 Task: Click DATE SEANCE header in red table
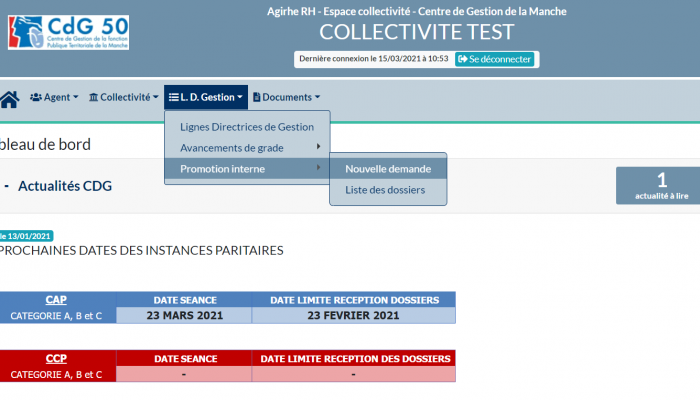186,358
